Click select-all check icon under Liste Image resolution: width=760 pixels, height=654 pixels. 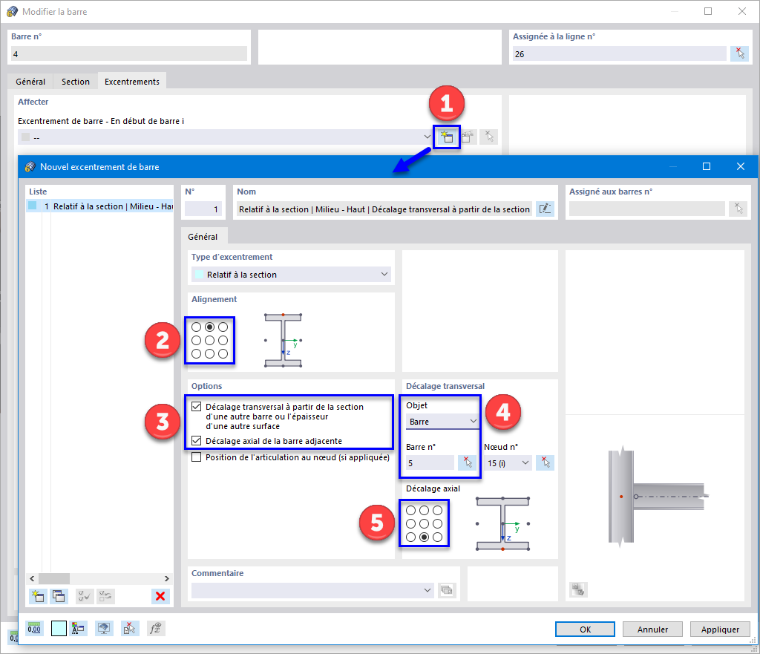tap(84, 596)
